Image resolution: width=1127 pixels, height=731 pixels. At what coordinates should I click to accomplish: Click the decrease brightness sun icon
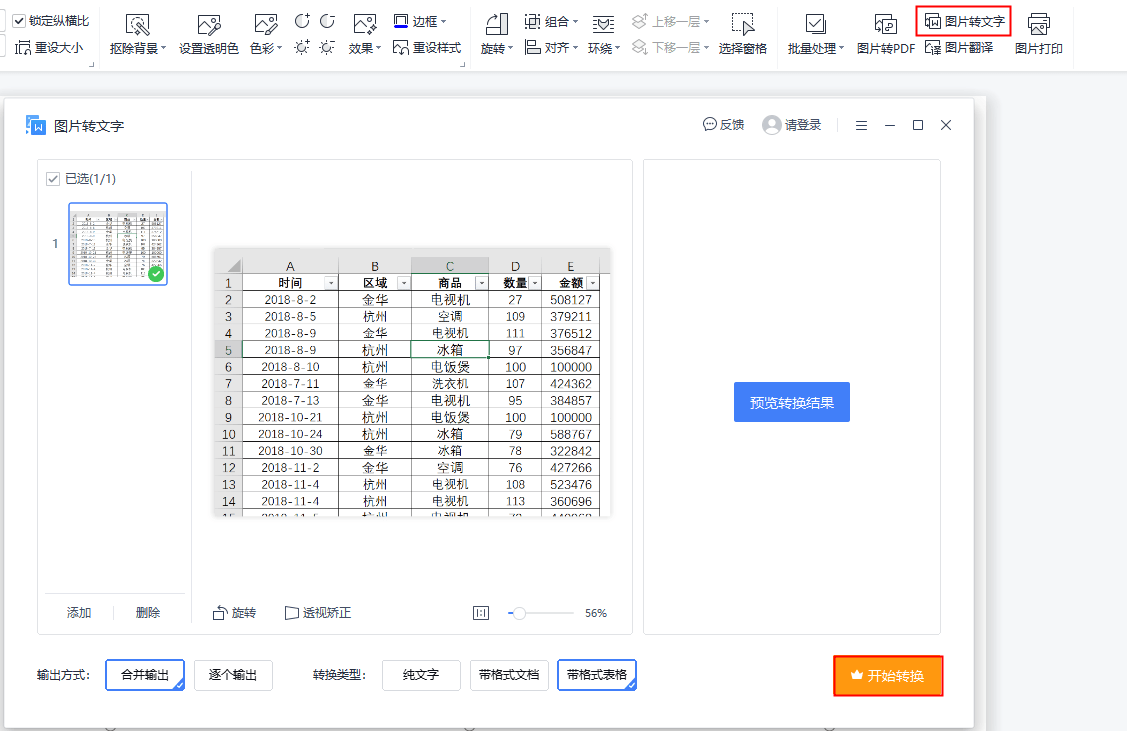pyautogui.click(x=328, y=47)
